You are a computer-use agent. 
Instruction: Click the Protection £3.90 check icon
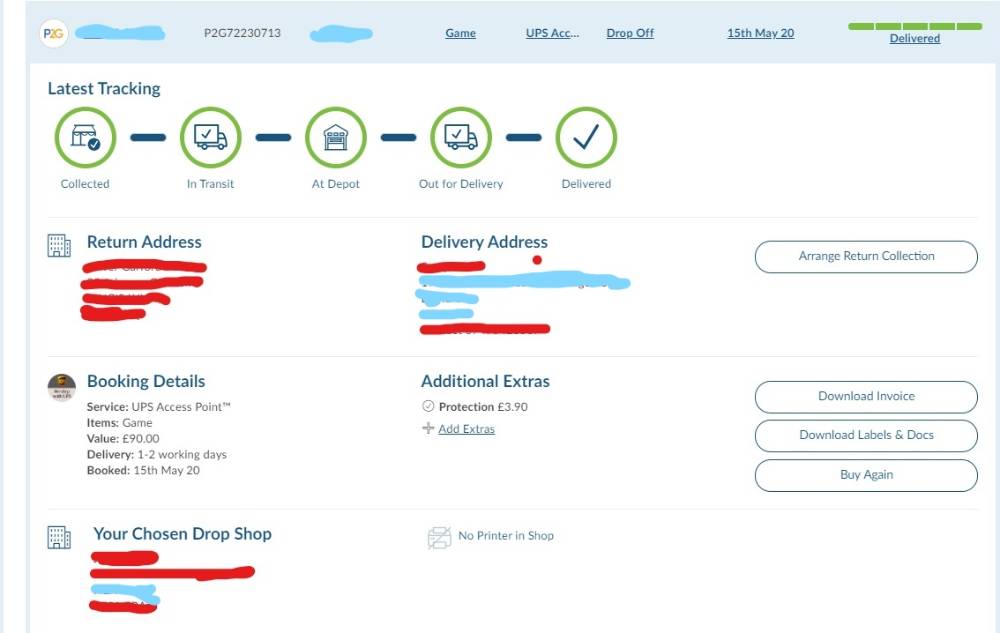[428, 407]
